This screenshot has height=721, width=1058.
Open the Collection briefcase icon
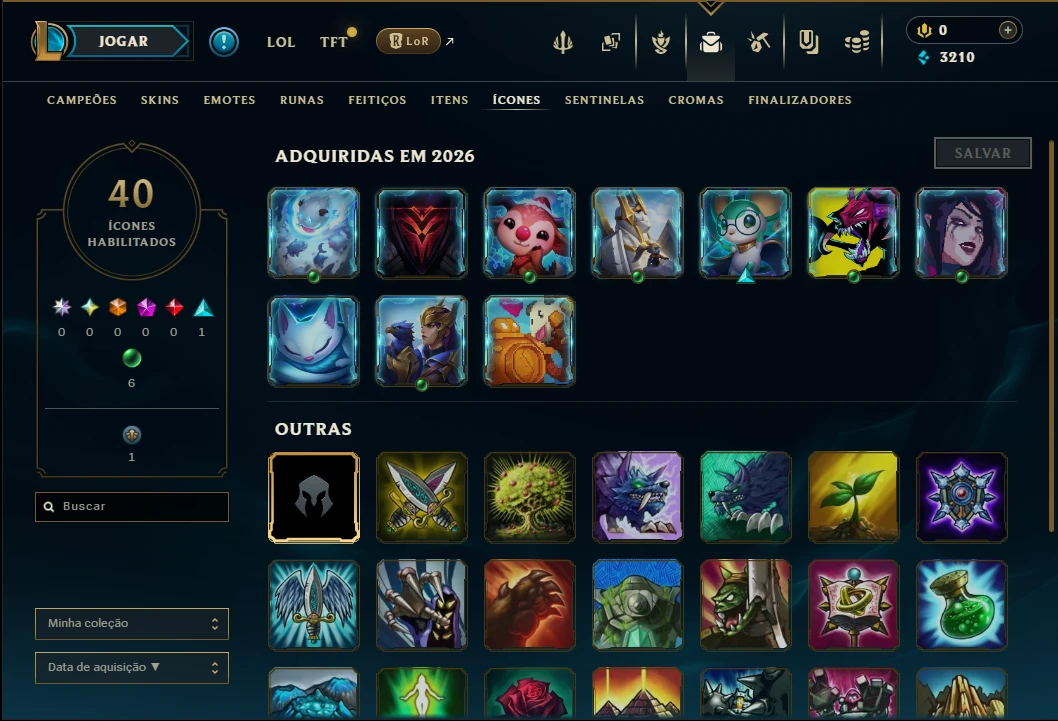pyautogui.click(x=711, y=42)
